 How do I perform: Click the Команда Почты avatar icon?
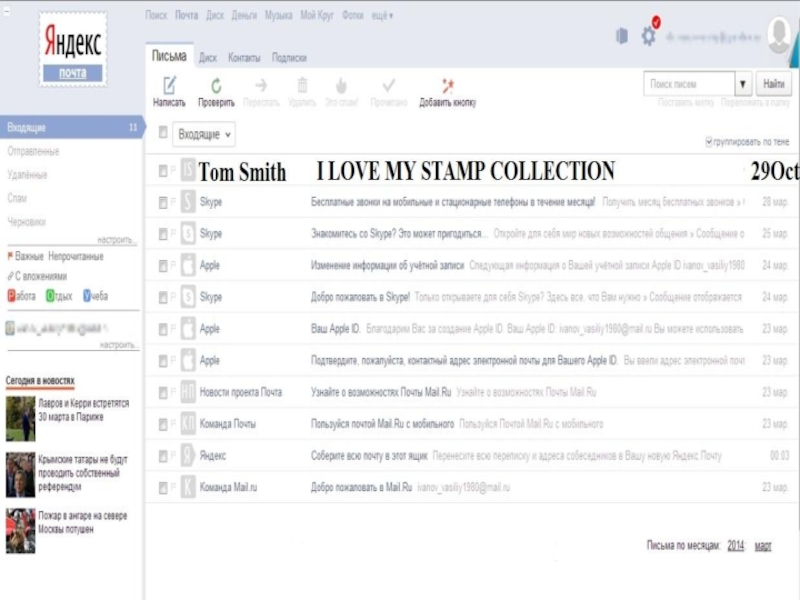(188, 424)
